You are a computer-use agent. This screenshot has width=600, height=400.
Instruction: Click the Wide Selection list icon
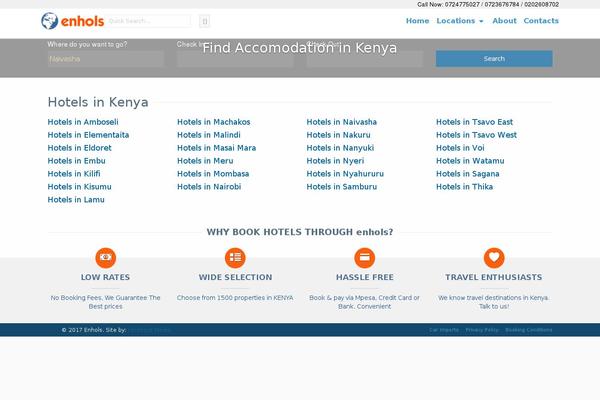[x=235, y=258]
